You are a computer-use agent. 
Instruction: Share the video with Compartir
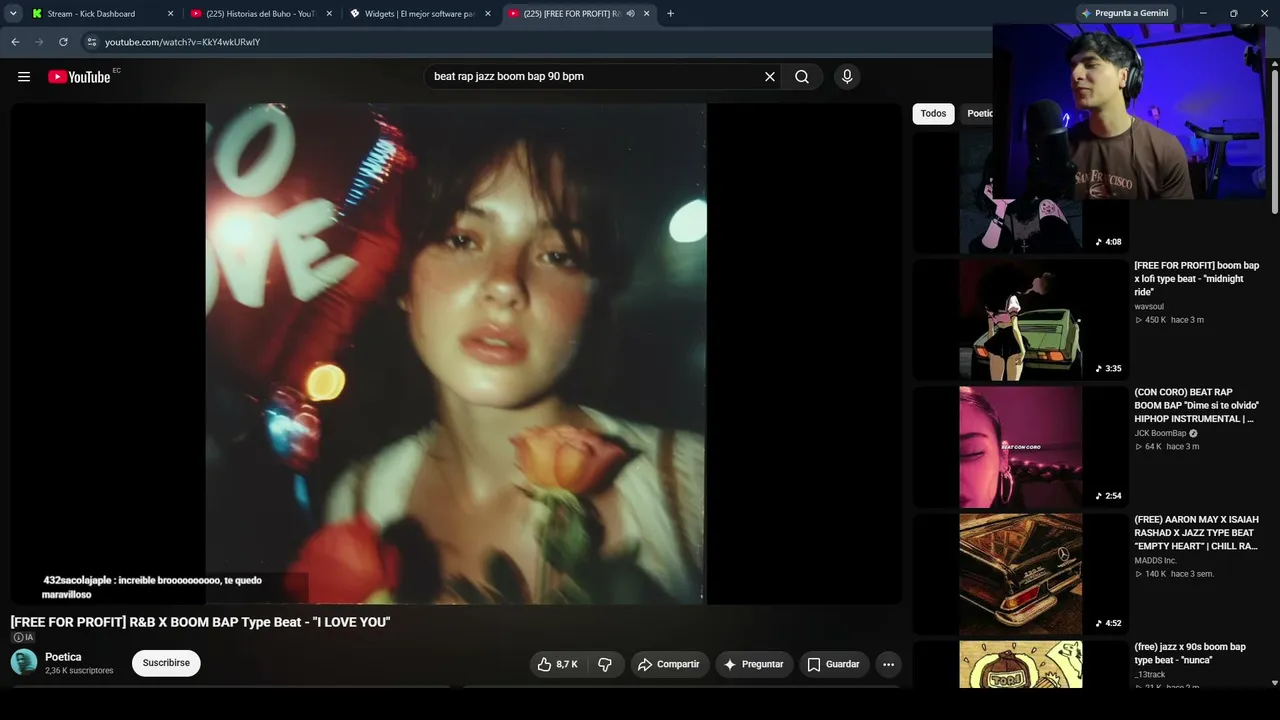tap(669, 664)
